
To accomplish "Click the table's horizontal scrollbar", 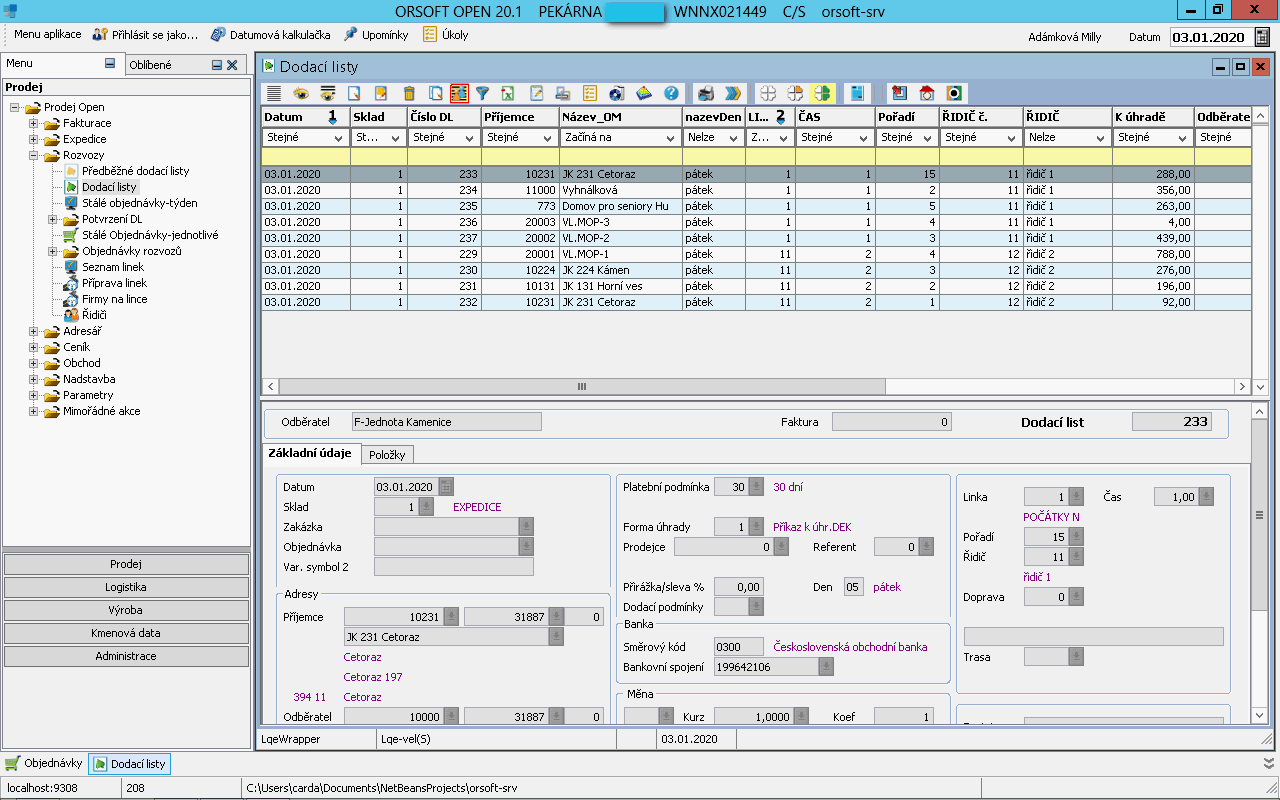I will coord(582,386).
